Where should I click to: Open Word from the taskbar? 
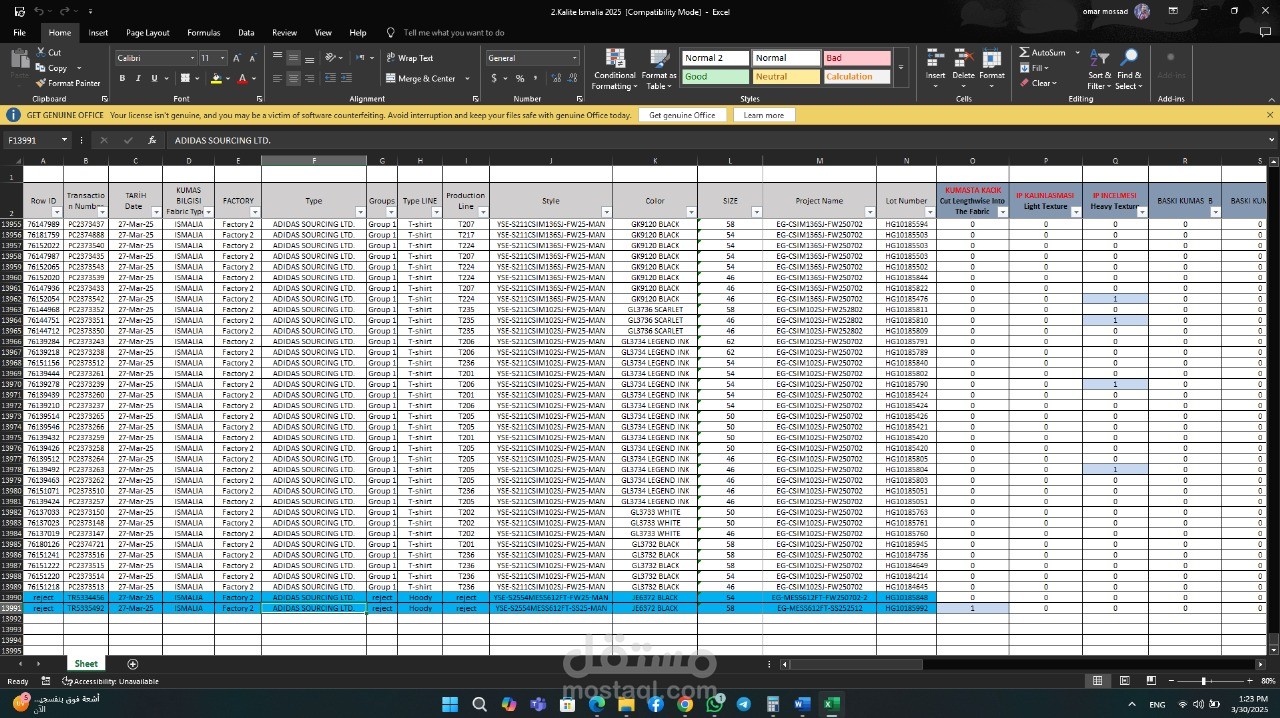(801, 704)
